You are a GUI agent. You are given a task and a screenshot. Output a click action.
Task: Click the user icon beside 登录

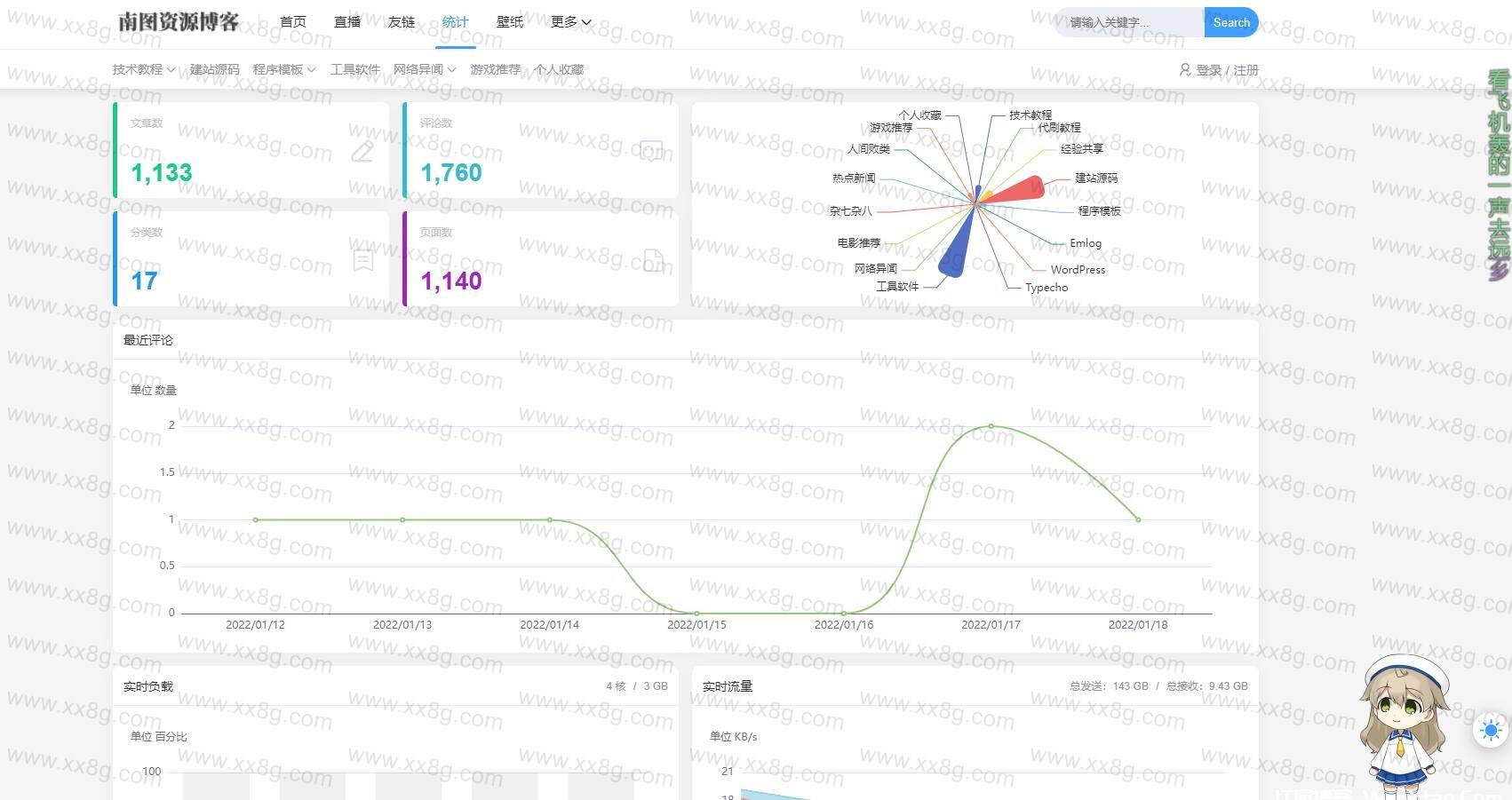point(1184,69)
